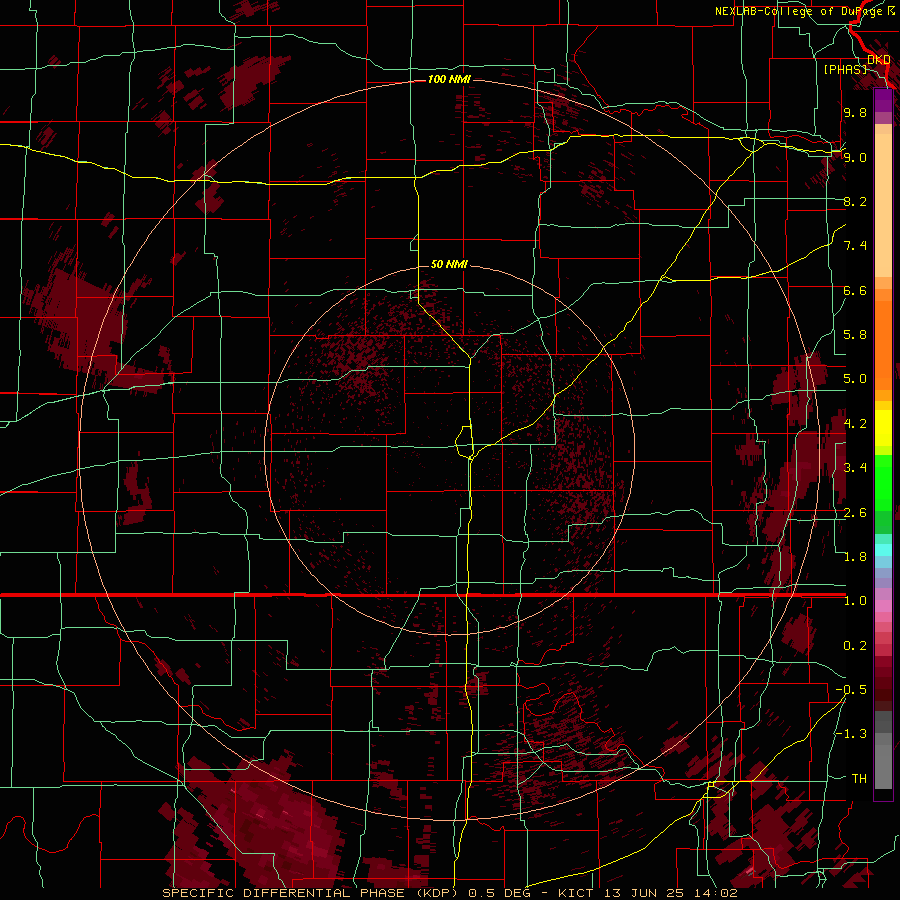
Task: Click the 50 NMI range ring label
Action: point(449,264)
